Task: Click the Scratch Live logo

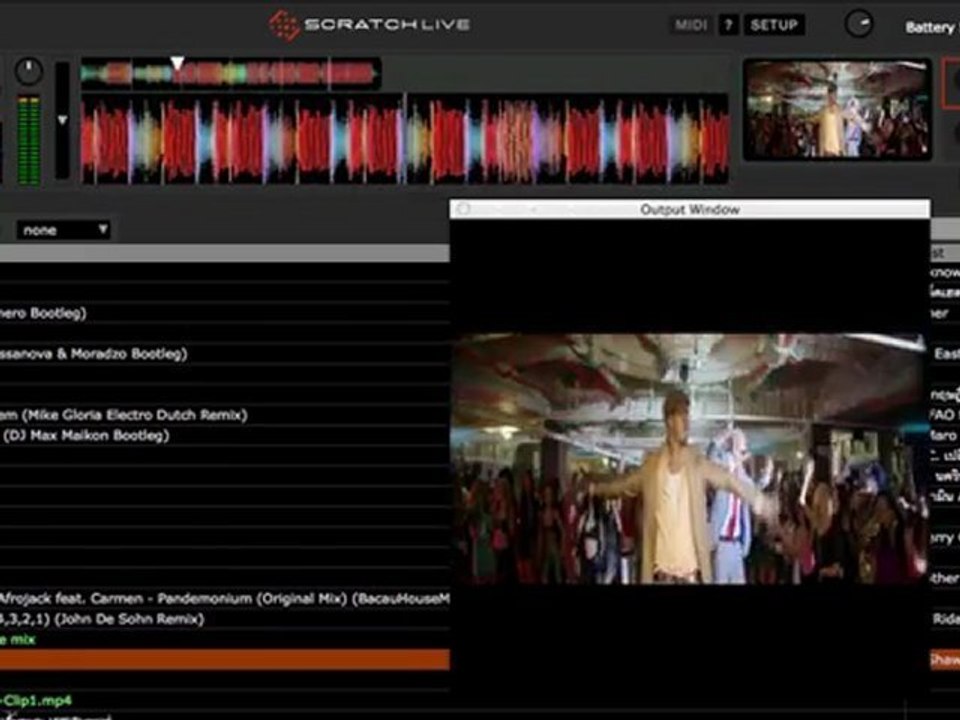Action: click(x=369, y=24)
